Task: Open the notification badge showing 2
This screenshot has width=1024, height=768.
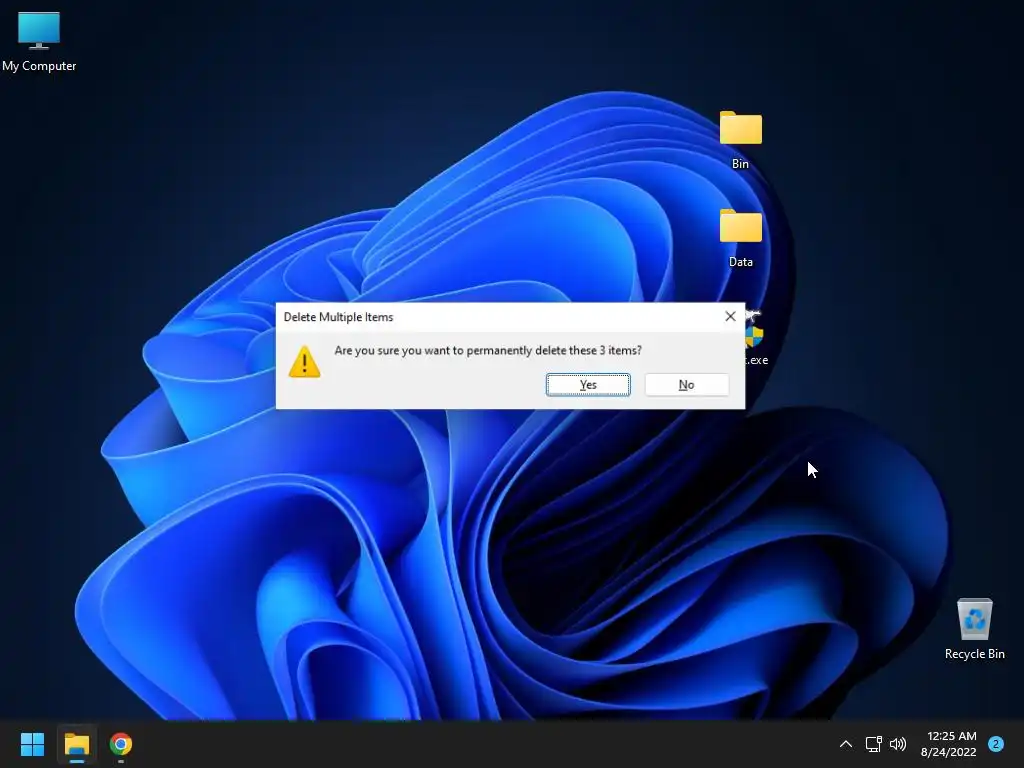Action: point(996,744)
